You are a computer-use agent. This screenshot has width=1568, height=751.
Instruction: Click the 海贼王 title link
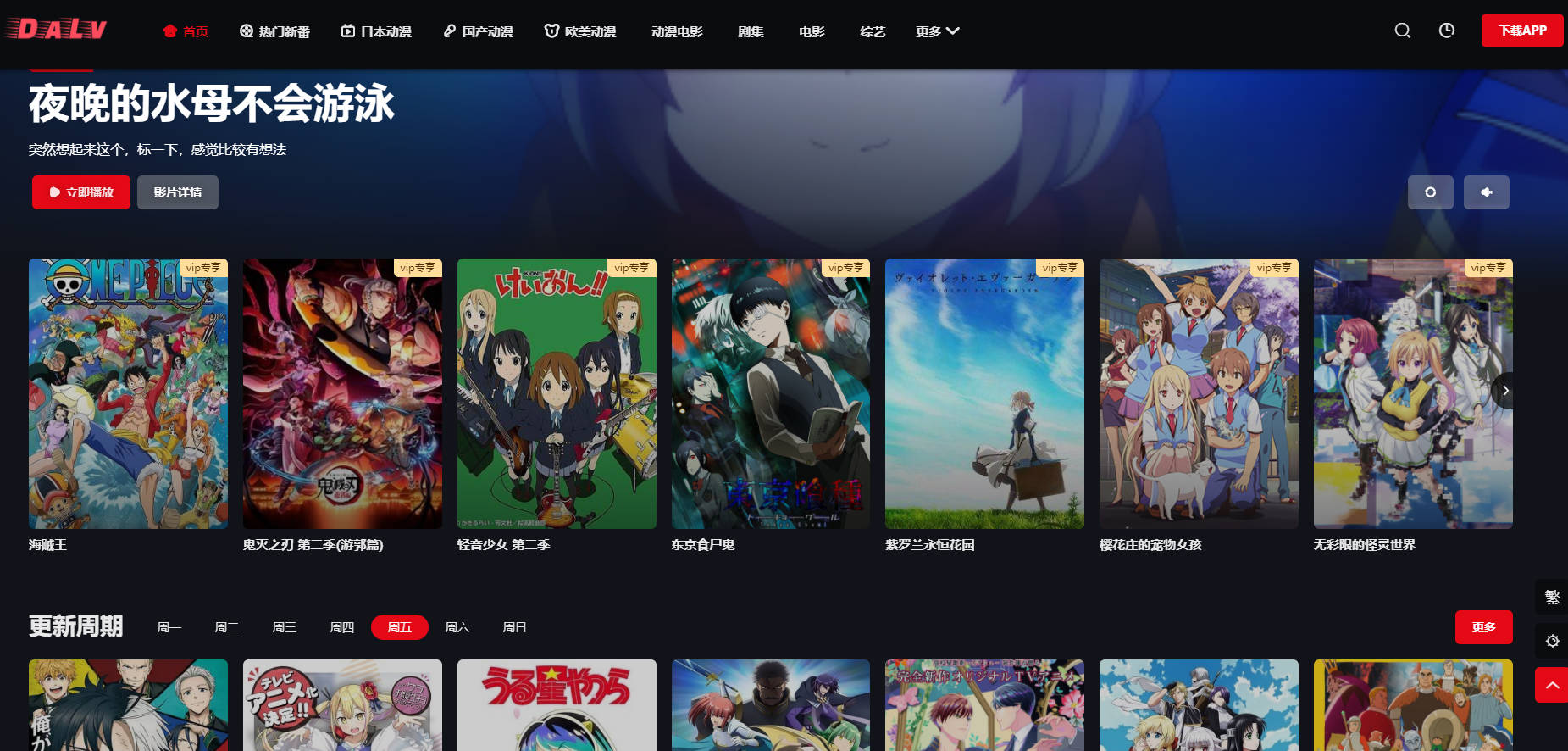(47, 545)
